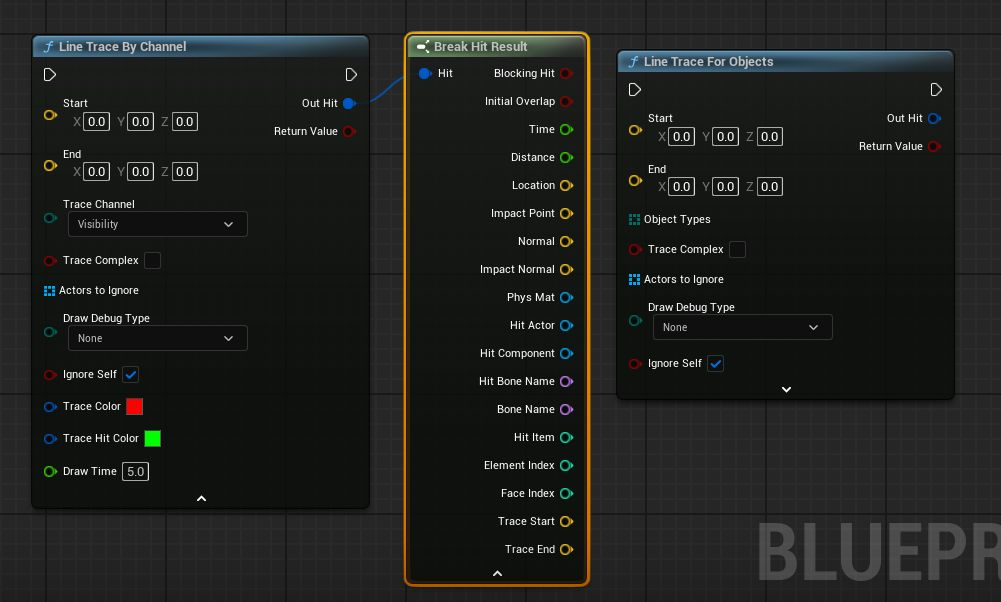Click Out Hit pin on Line Trace For Objects
The image size is (1001, 602).
(934, 118)
